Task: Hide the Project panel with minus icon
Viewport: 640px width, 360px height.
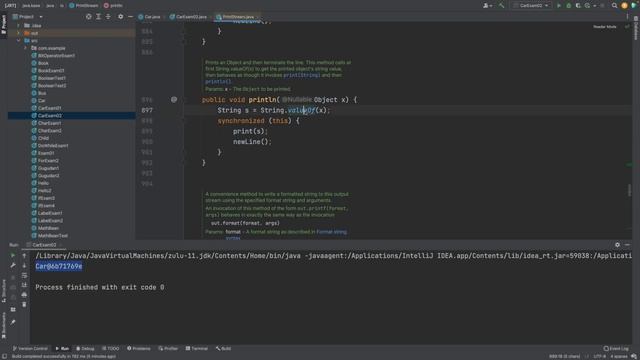Action: [x=130, y=17]
